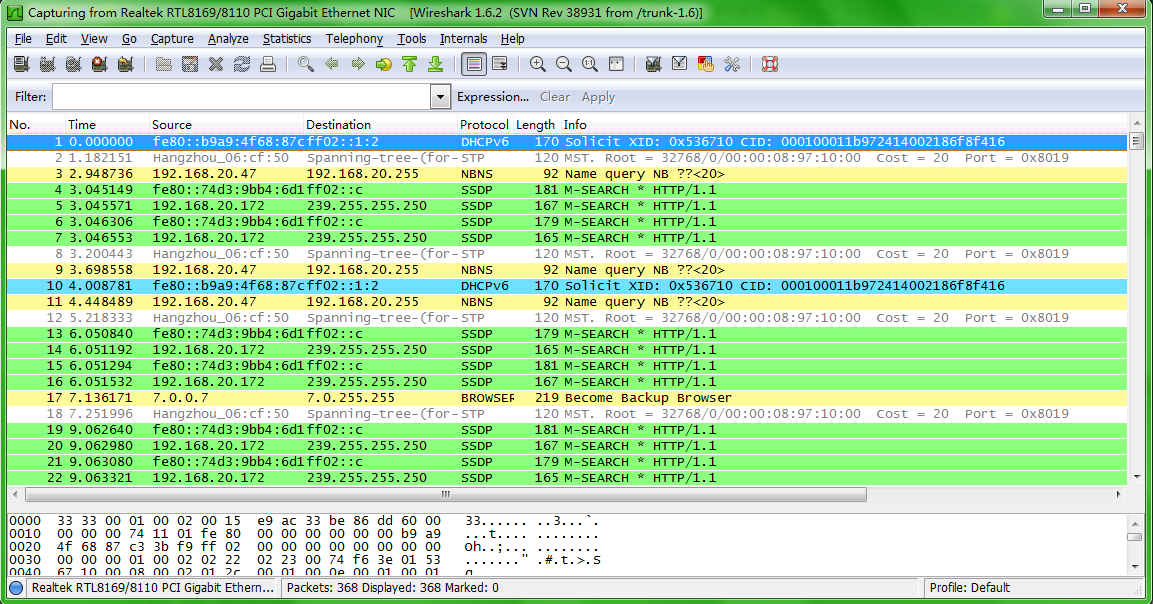This screenshot has height=604, width=1153.
Task: Restart the running live capture
Action: [x=125, y=65]
